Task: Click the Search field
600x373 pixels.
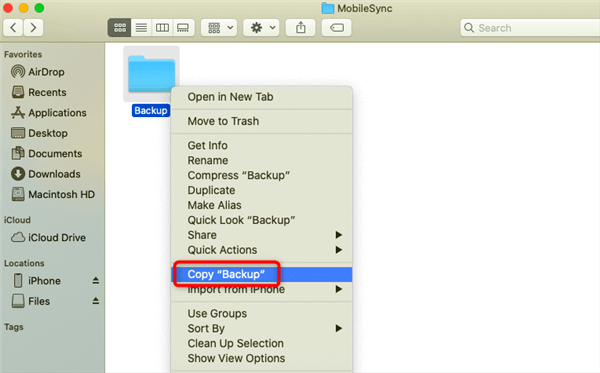Action: tap(530, 28)
